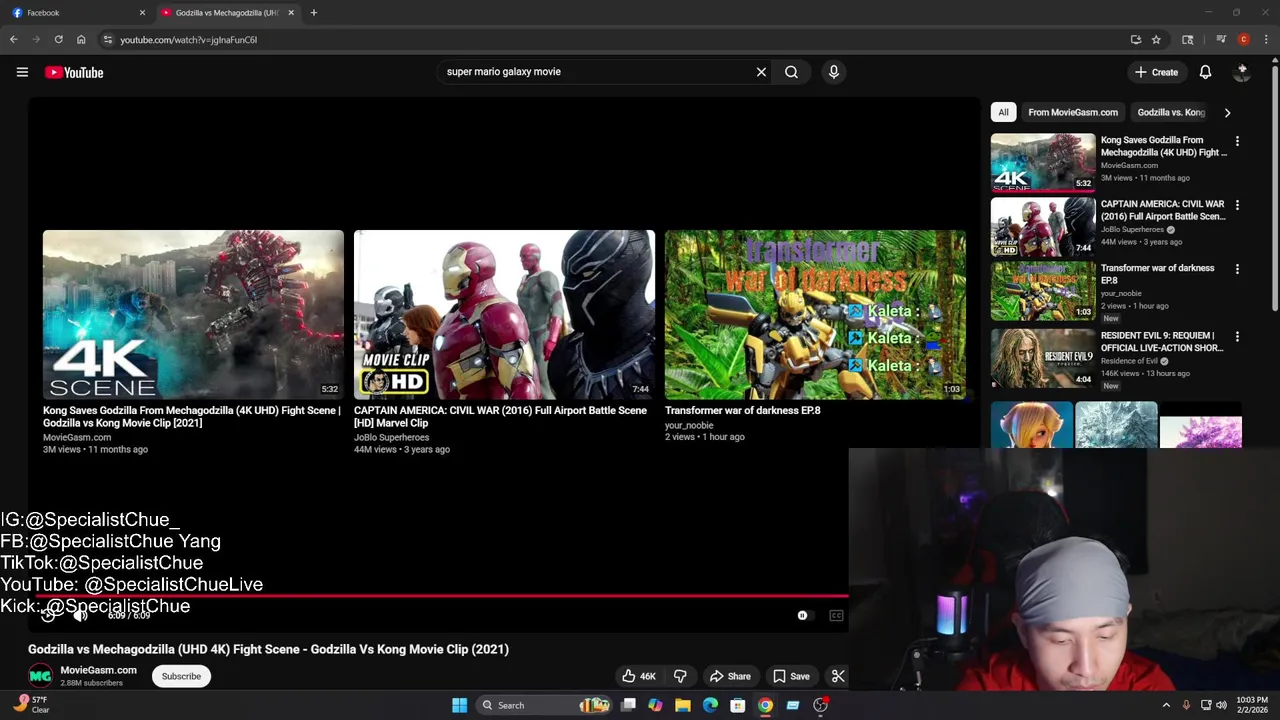
Task: Like the video with 46K likes
Action: tap(638, 676)
